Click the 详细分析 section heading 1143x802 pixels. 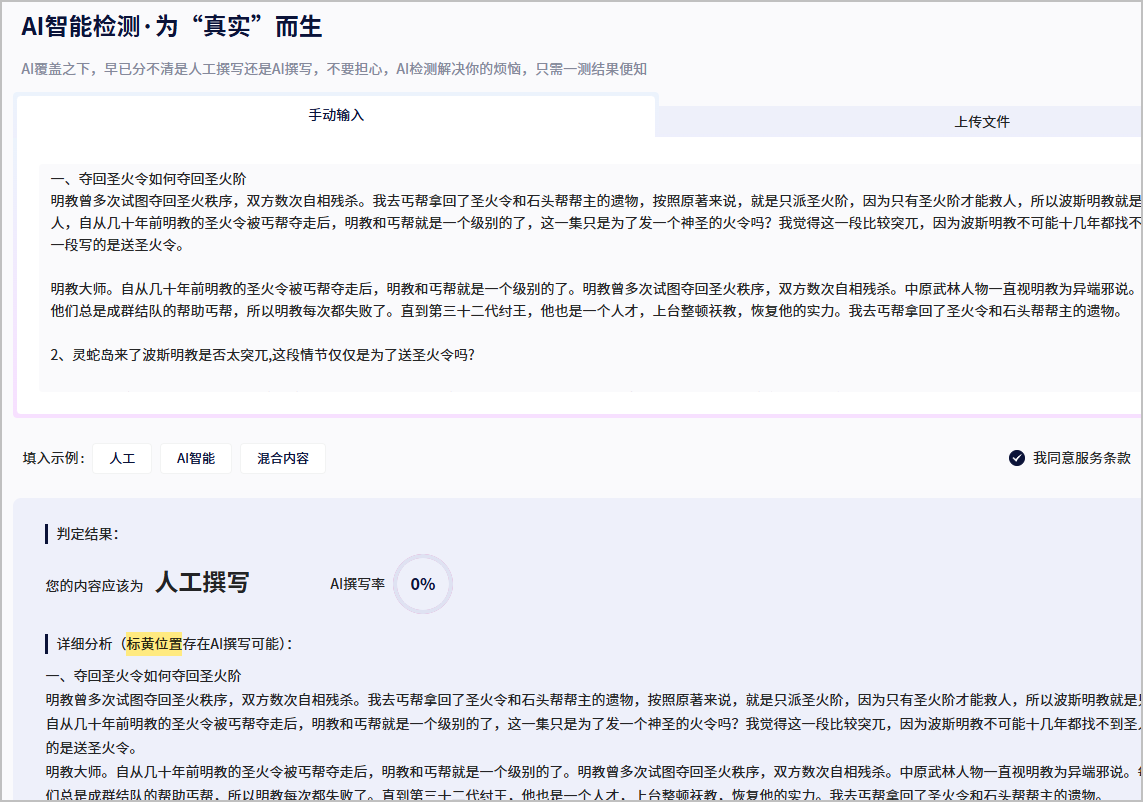coord(84,644)
